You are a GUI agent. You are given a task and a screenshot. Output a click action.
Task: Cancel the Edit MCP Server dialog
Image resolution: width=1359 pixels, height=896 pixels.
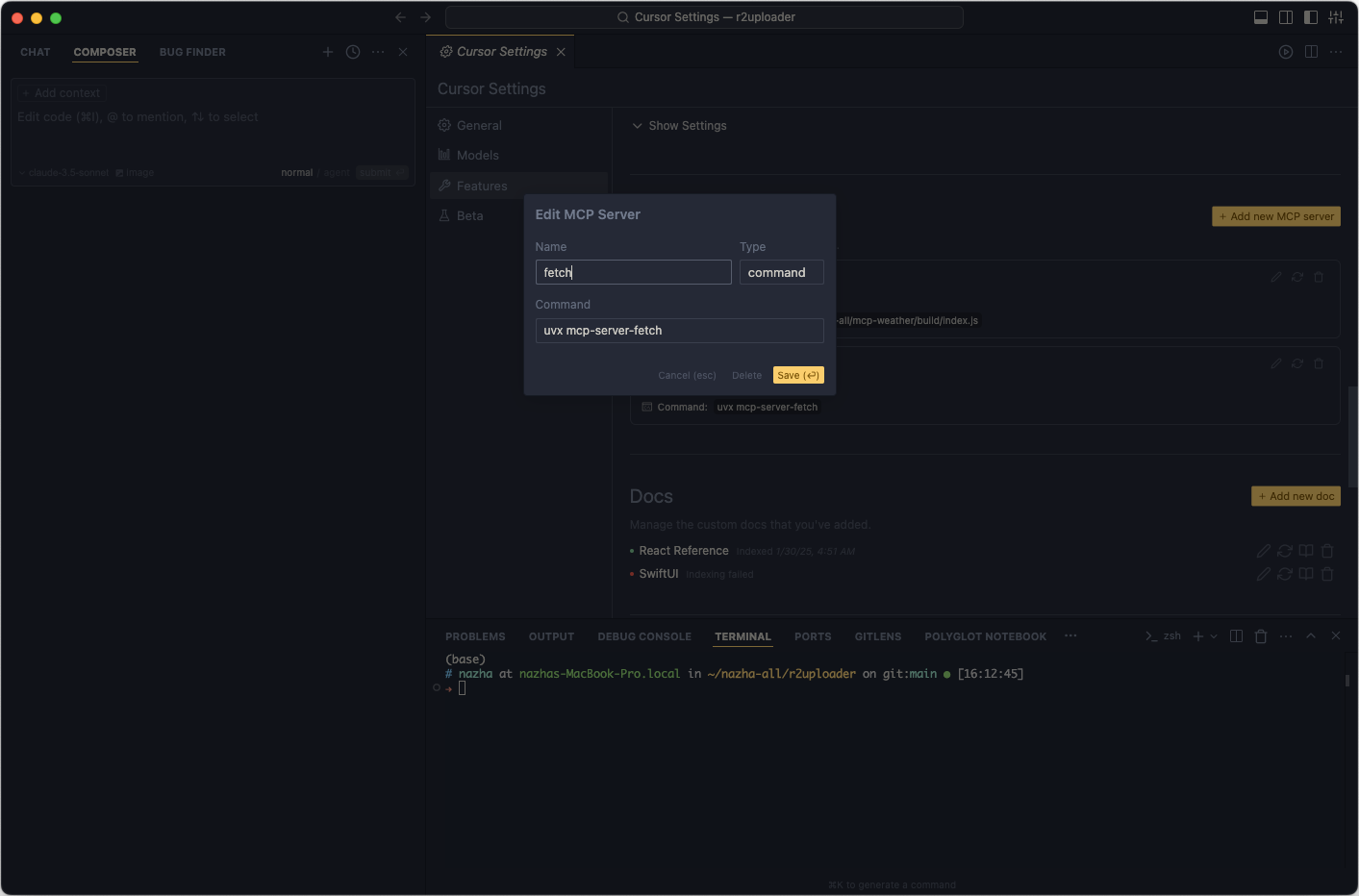(687, 376)
